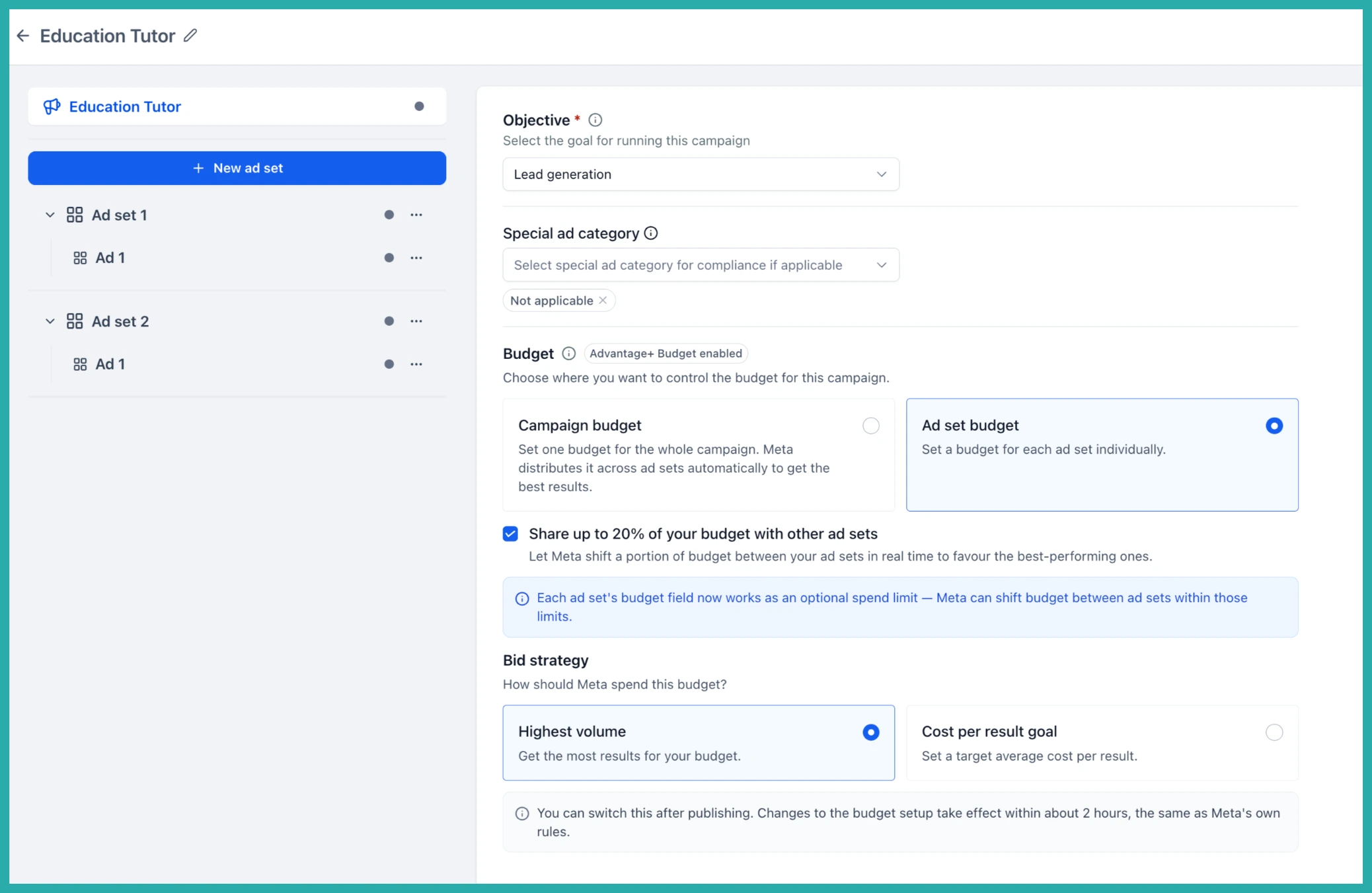Open the three-dot menu for Ad set 2

tap(416, 321)
